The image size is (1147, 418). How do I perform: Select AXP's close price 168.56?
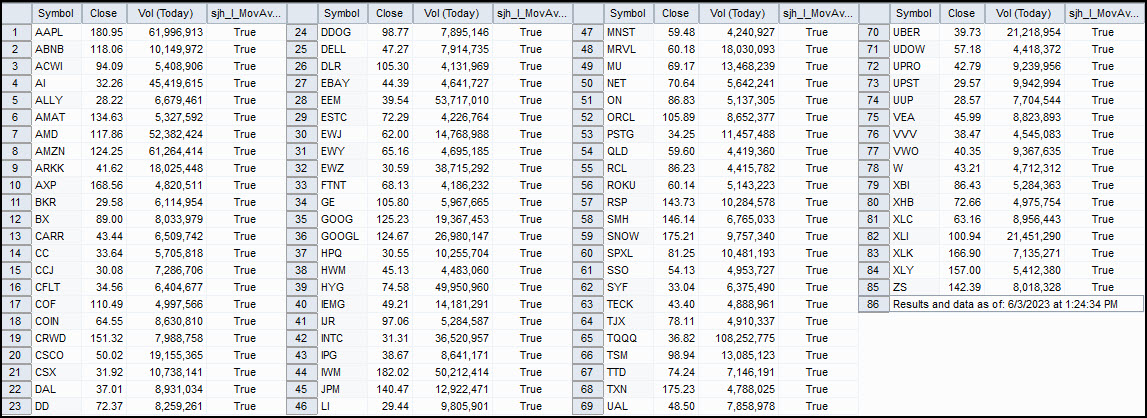point(104,185)
